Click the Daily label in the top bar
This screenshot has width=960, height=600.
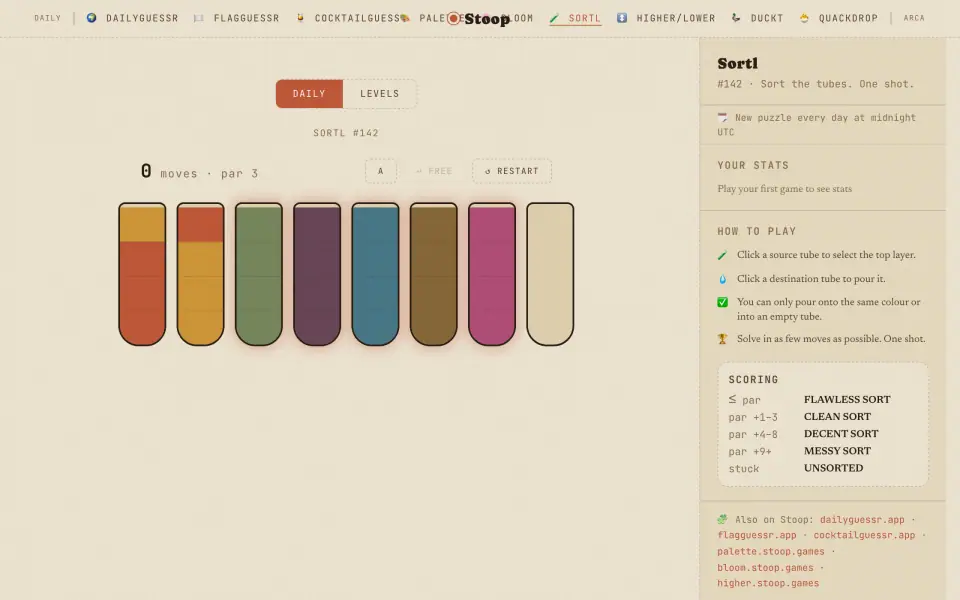(x=47, y=18)
